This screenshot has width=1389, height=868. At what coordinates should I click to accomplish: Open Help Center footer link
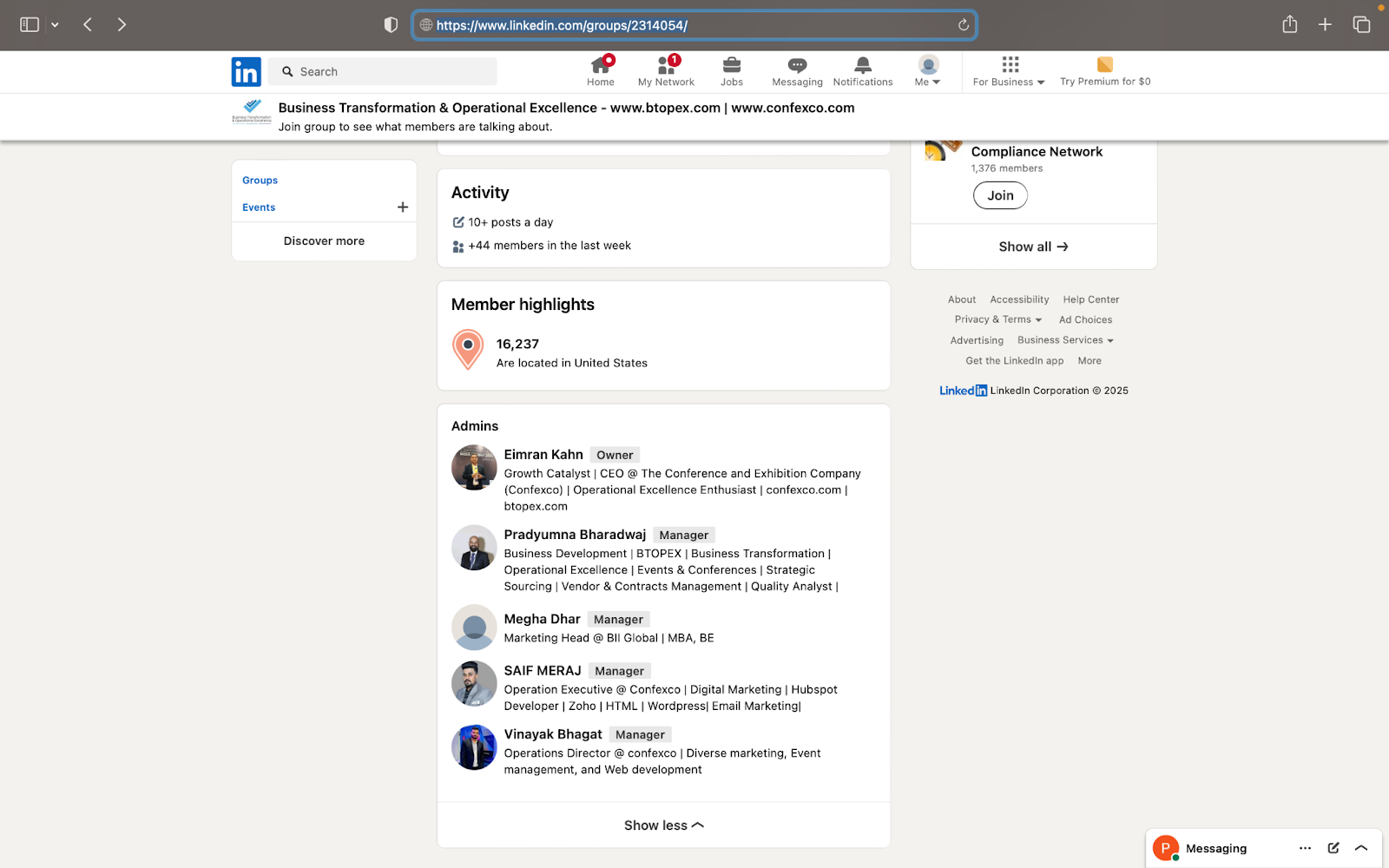[x=1091, y=299]
